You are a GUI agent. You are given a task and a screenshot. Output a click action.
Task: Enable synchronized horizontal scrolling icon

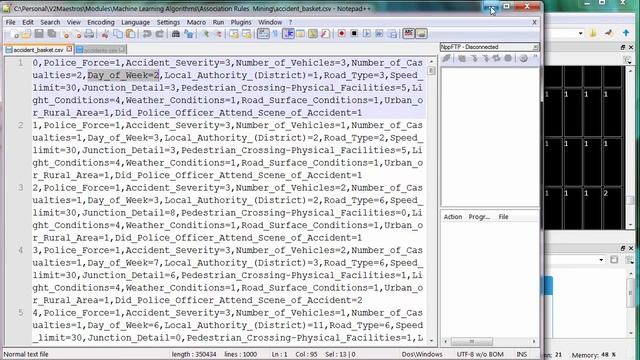[x=247, y=34]
